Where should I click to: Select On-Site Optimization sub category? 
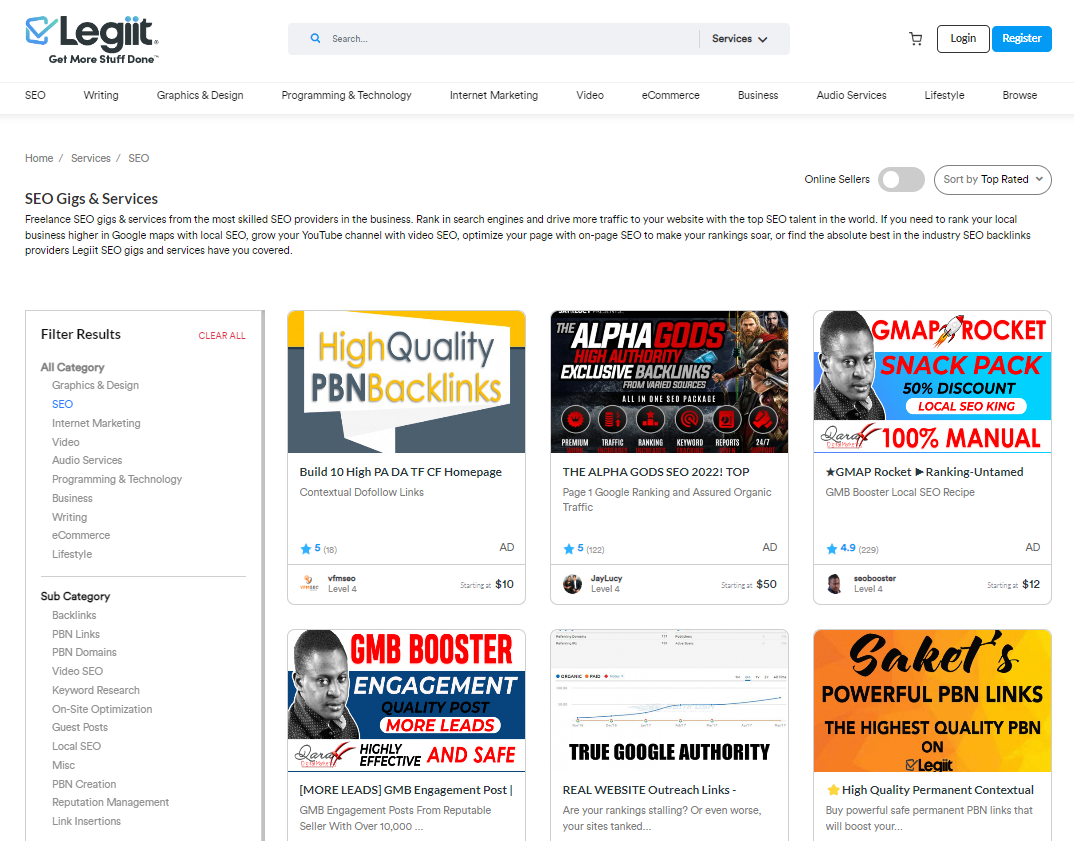coord(102,709)
